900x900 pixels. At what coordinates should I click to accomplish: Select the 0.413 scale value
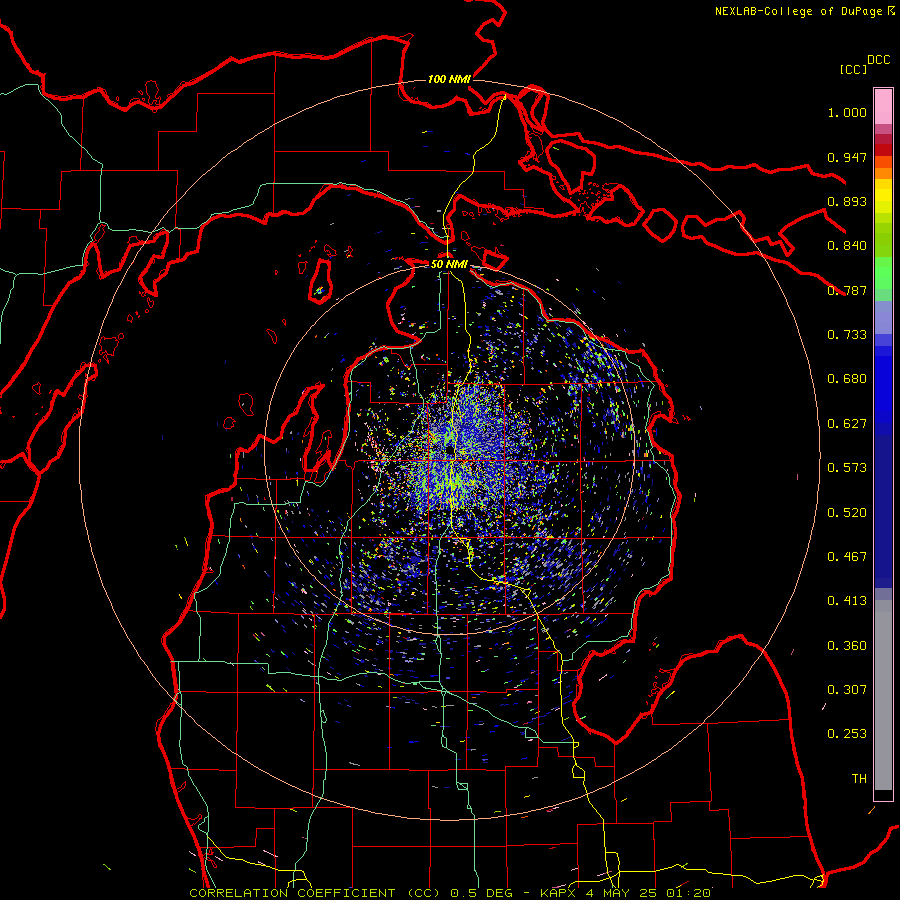click(x=847, y=601)
